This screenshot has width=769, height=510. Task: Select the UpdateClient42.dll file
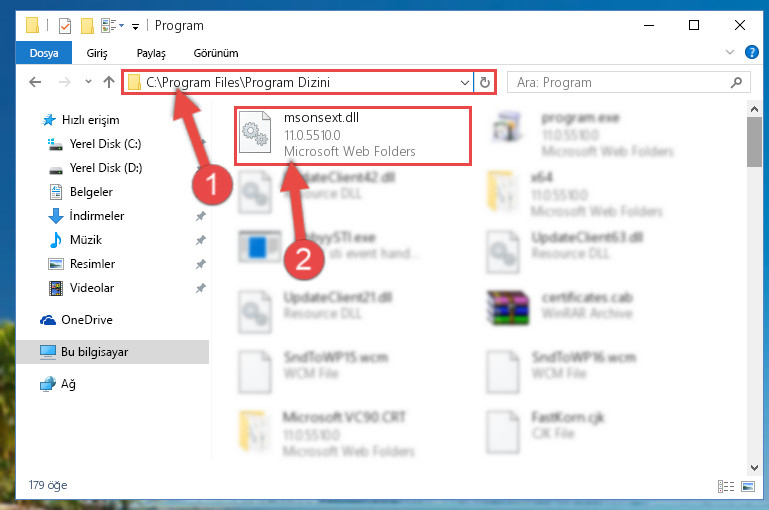tap(318, 192)
